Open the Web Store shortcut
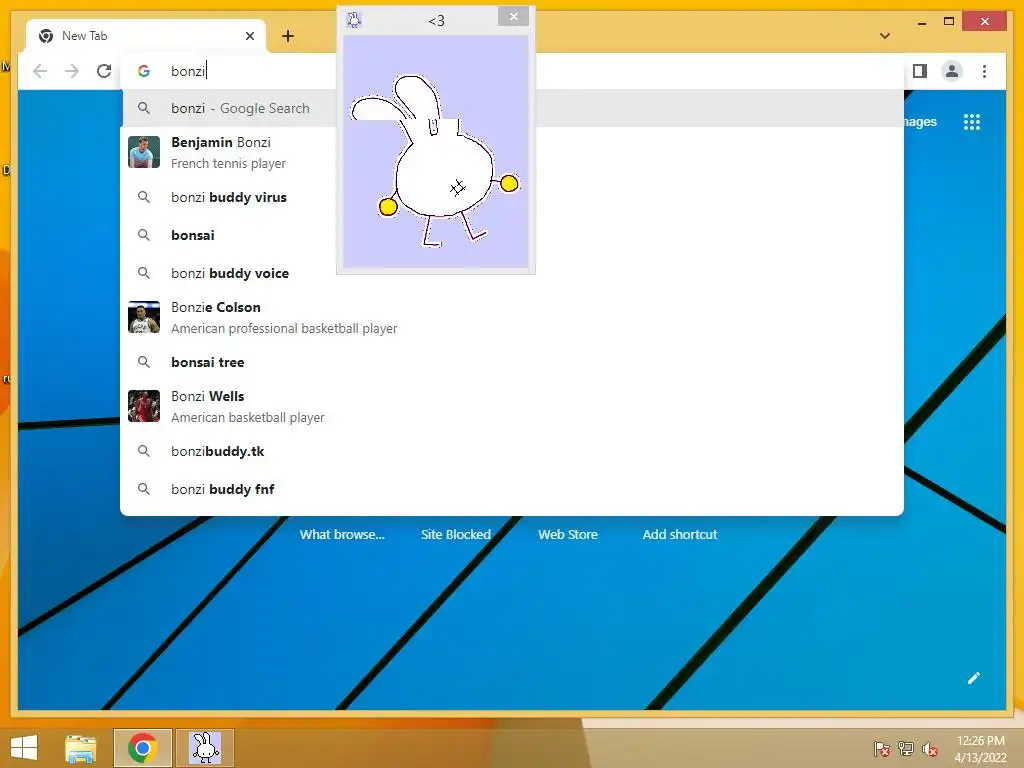 (x=568, y=534)
